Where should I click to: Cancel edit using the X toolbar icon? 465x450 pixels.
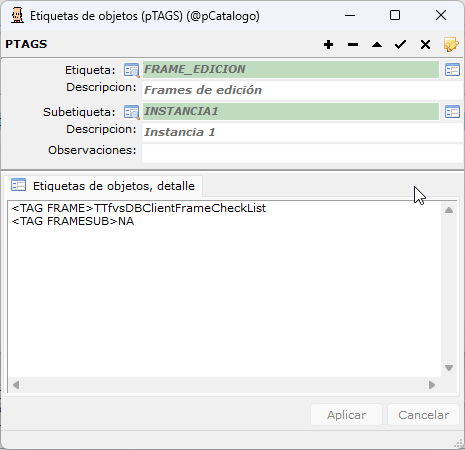pyautogui.click(x=425, y=44)
